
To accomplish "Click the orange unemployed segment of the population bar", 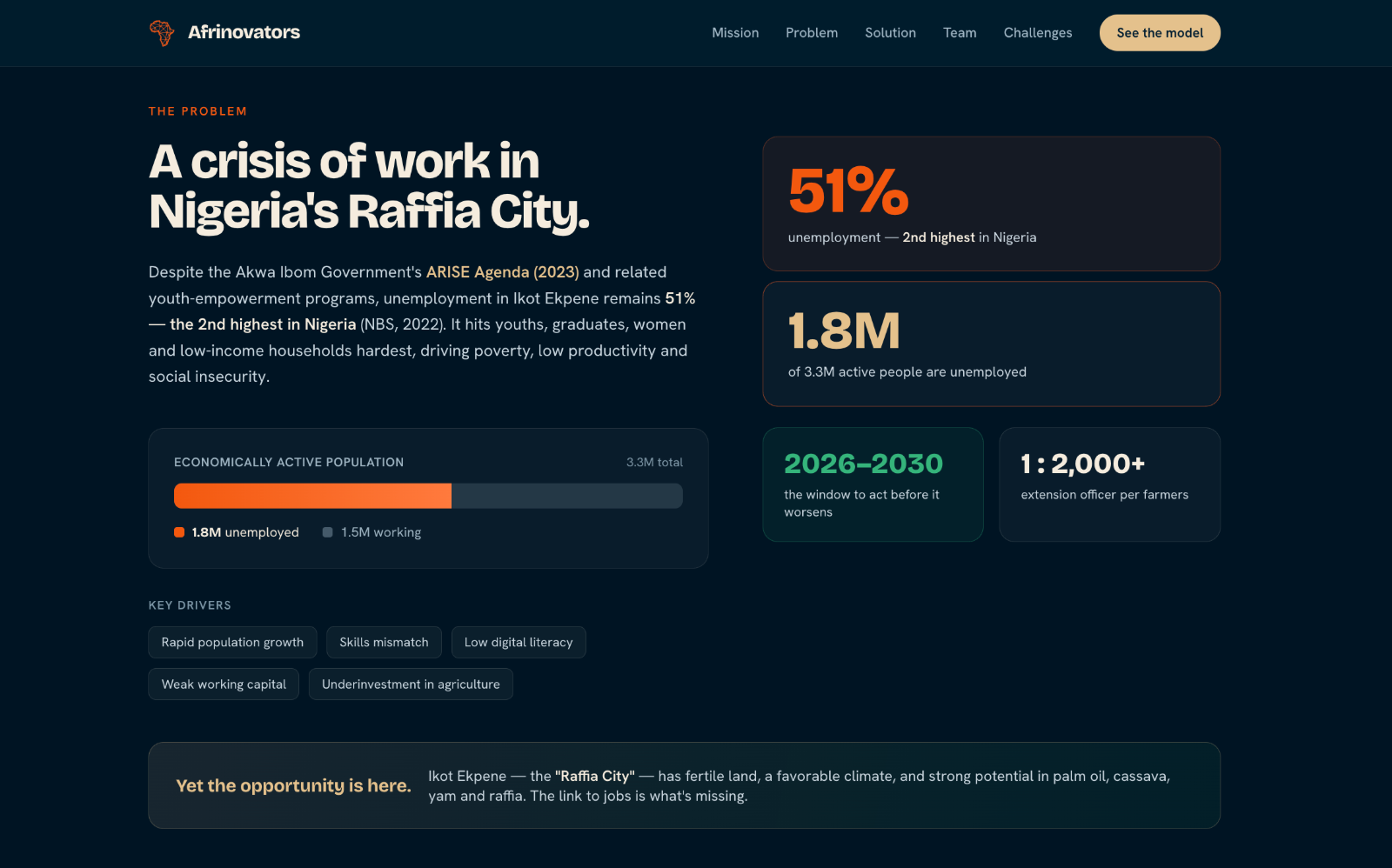I will 312,496.
